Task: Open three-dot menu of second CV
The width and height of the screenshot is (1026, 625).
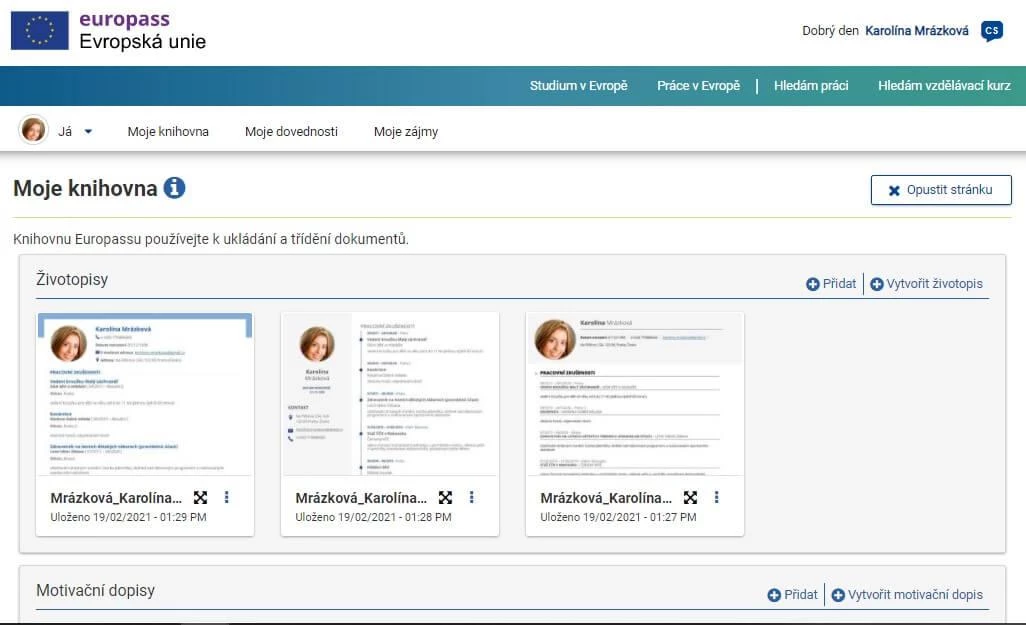Action: coord(472,497)
